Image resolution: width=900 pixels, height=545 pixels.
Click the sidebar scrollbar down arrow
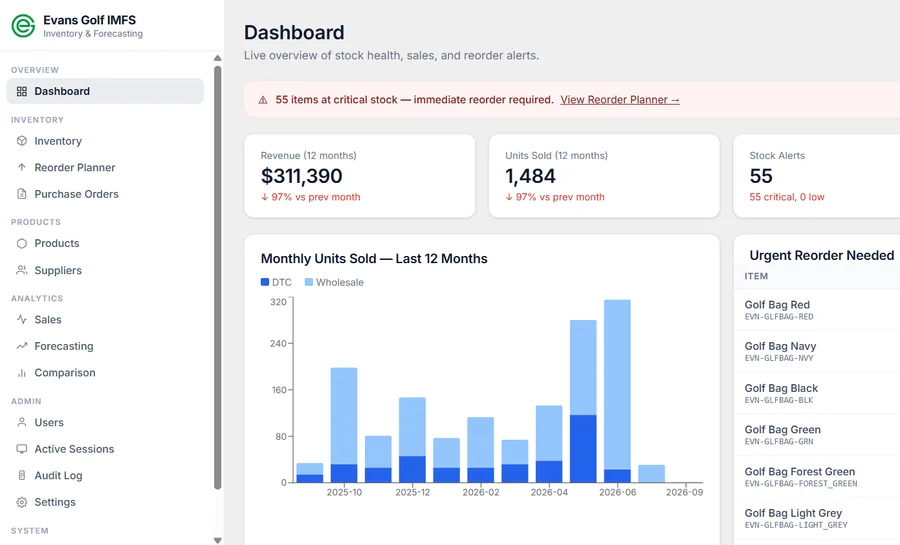click(x=218, y=540)
